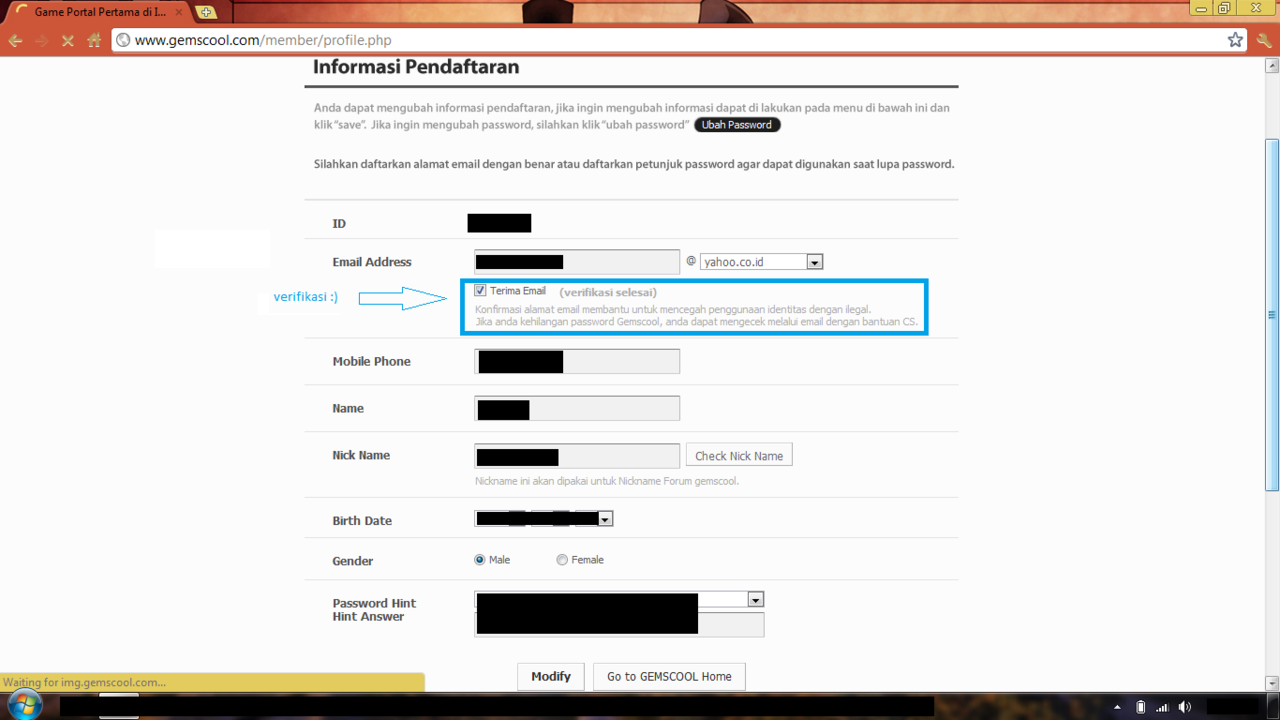
Task: Open the browser home page icon
Action: click(94, 41)
